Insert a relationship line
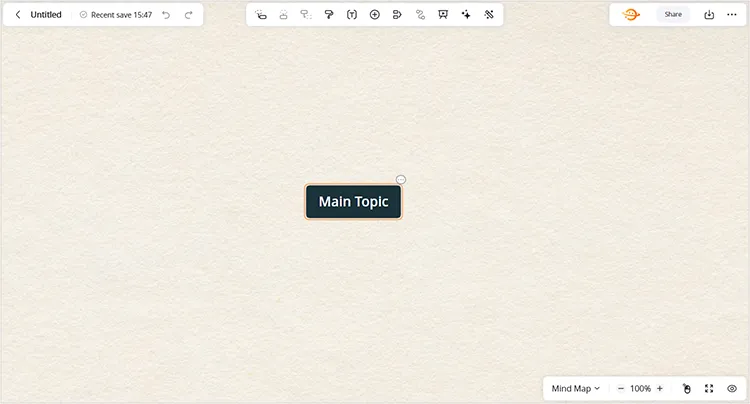 pos(420,15)
